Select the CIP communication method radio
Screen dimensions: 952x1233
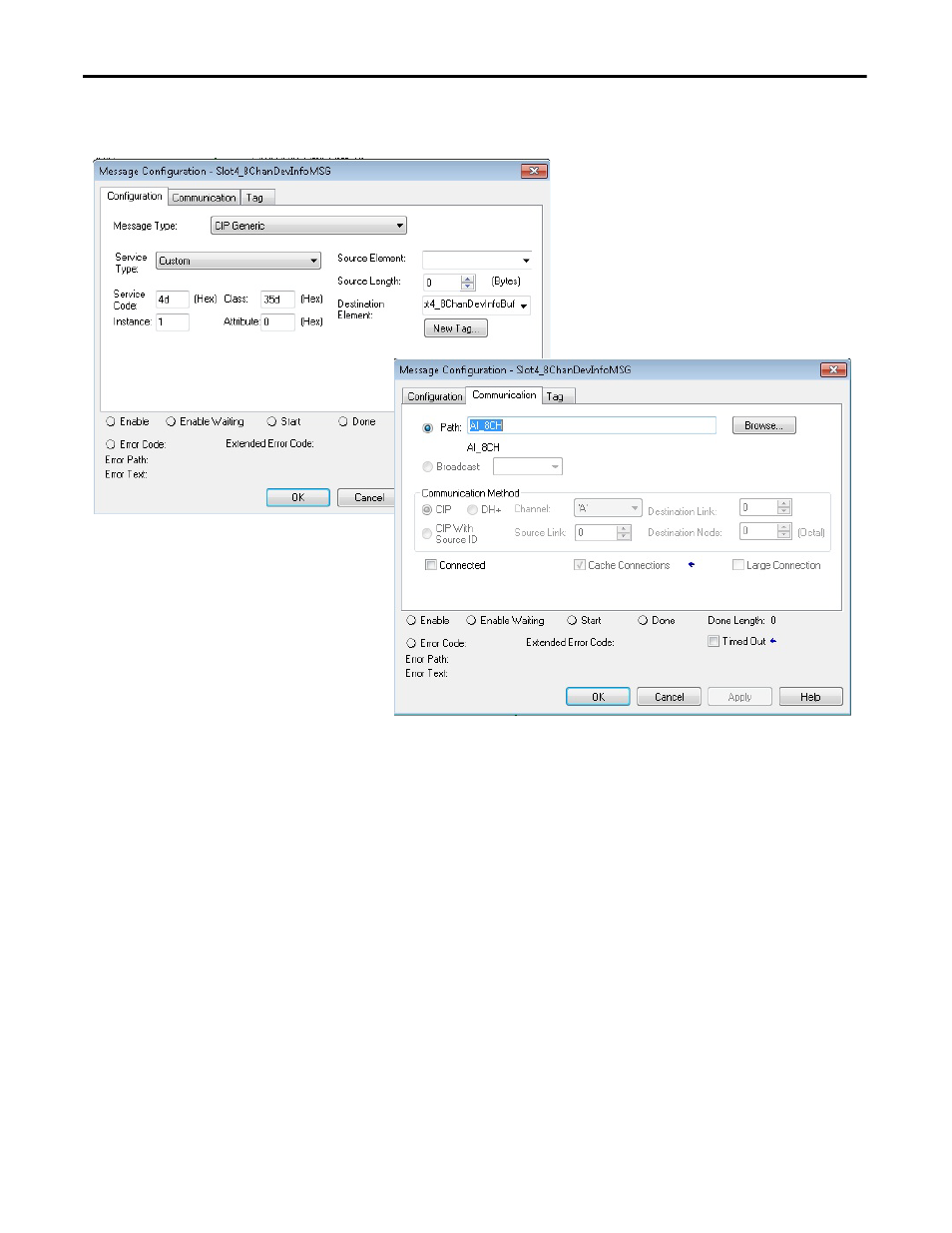point(427,509)
